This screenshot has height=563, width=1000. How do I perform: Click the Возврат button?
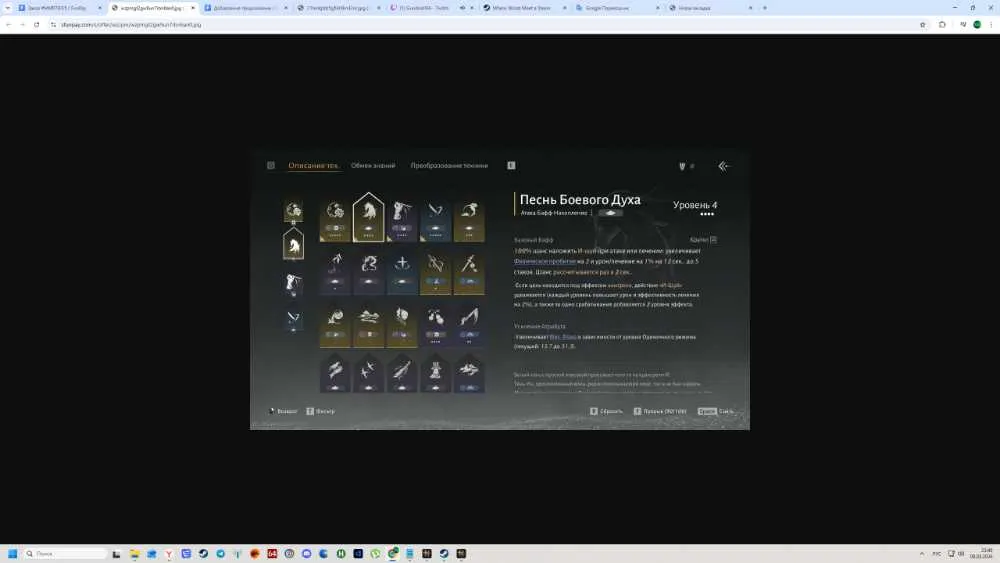[283, 411]
